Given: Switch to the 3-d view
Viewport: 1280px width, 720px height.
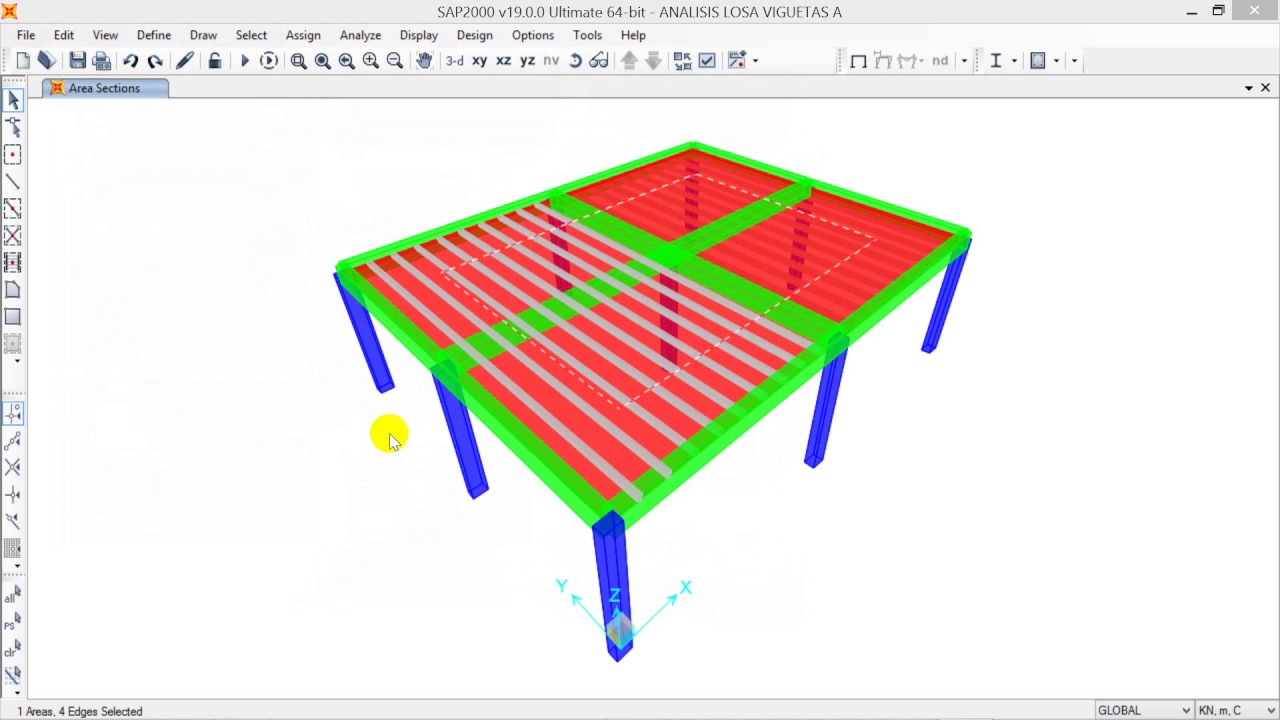Looking at the screenshot, I should pos(455,61).
